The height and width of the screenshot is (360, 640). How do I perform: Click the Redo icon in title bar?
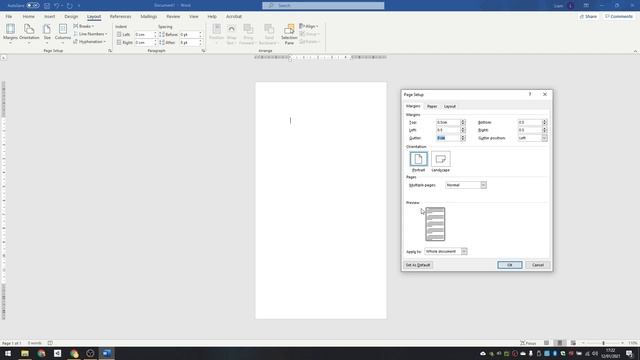point(69,5)
